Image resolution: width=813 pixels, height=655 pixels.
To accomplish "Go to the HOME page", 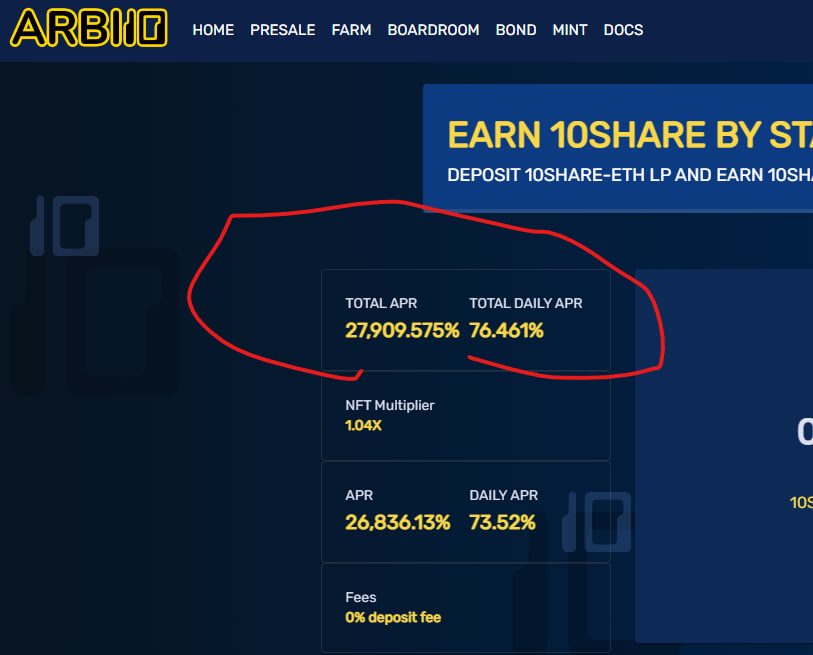I will tap(213, 30).
